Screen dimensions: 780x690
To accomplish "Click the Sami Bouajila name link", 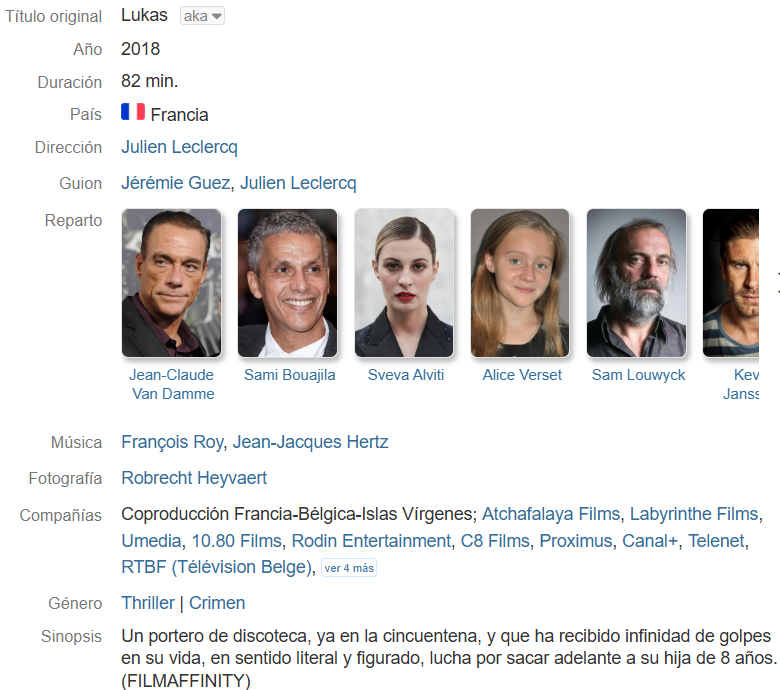I will [x=290, y=375].
